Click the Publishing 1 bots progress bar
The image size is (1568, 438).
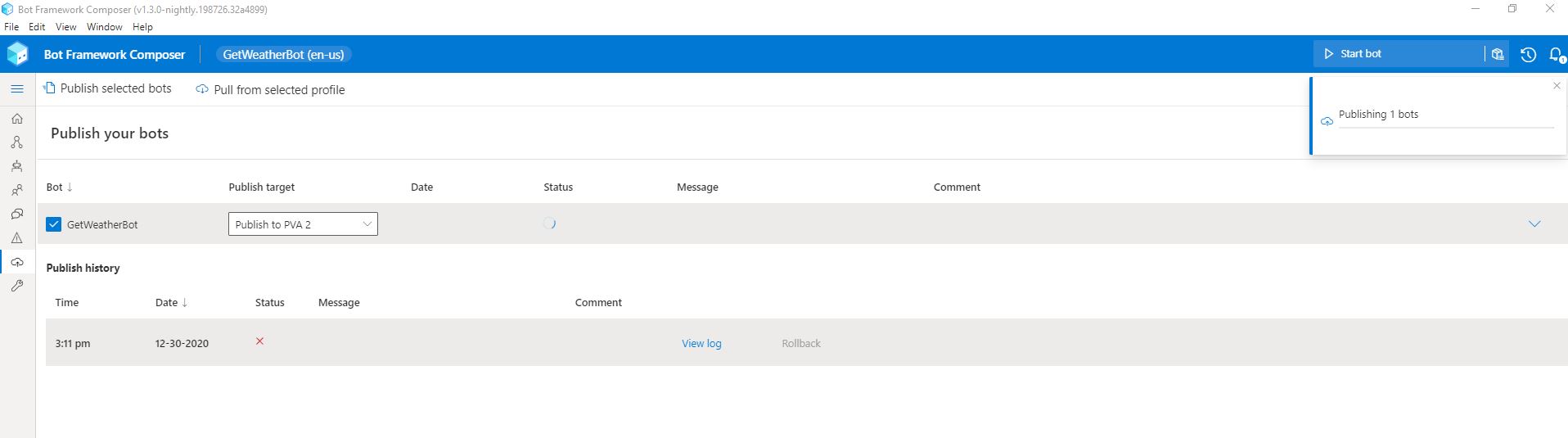(x=1446, y=128)
